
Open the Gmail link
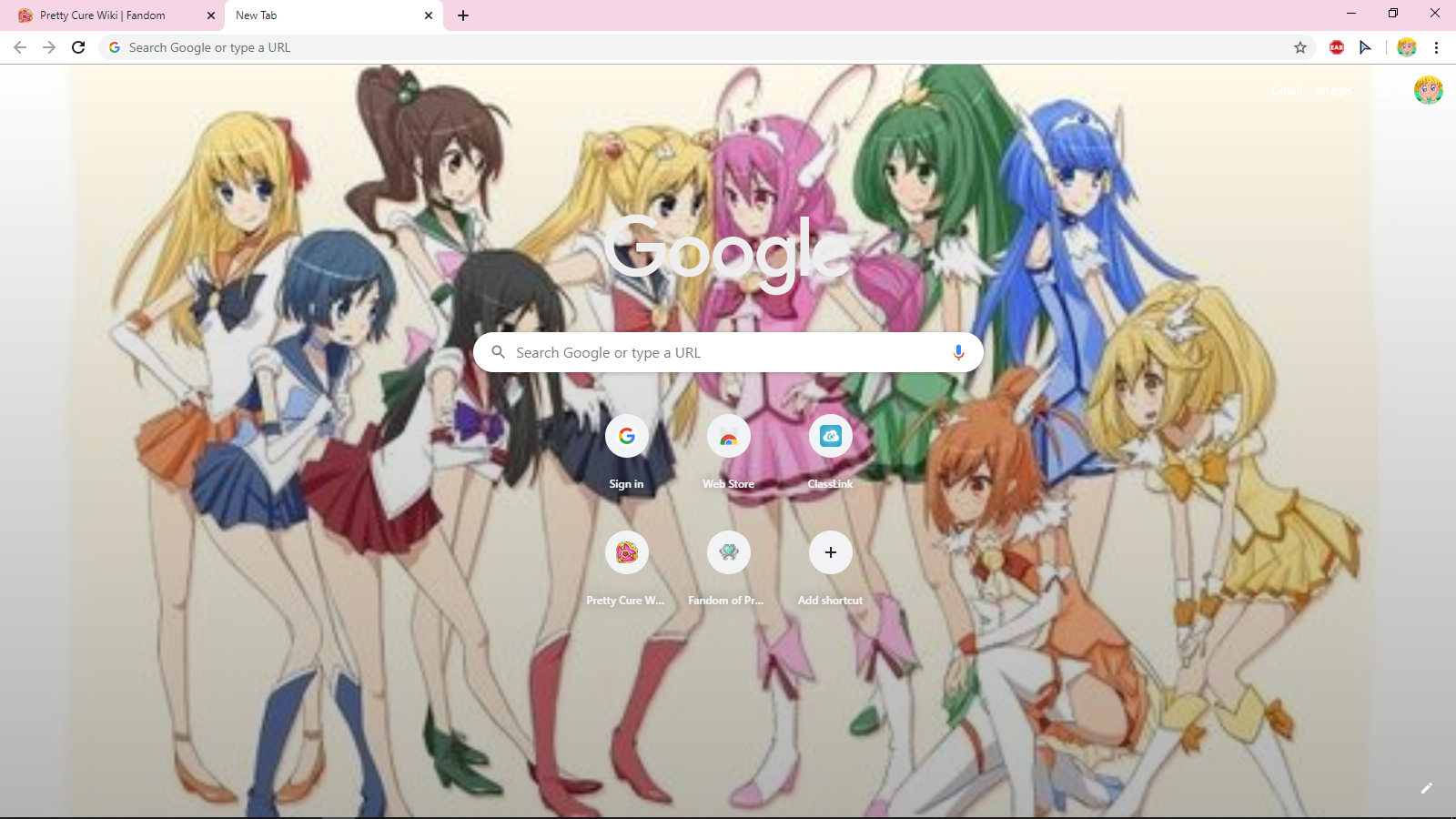coord(1287,90)
